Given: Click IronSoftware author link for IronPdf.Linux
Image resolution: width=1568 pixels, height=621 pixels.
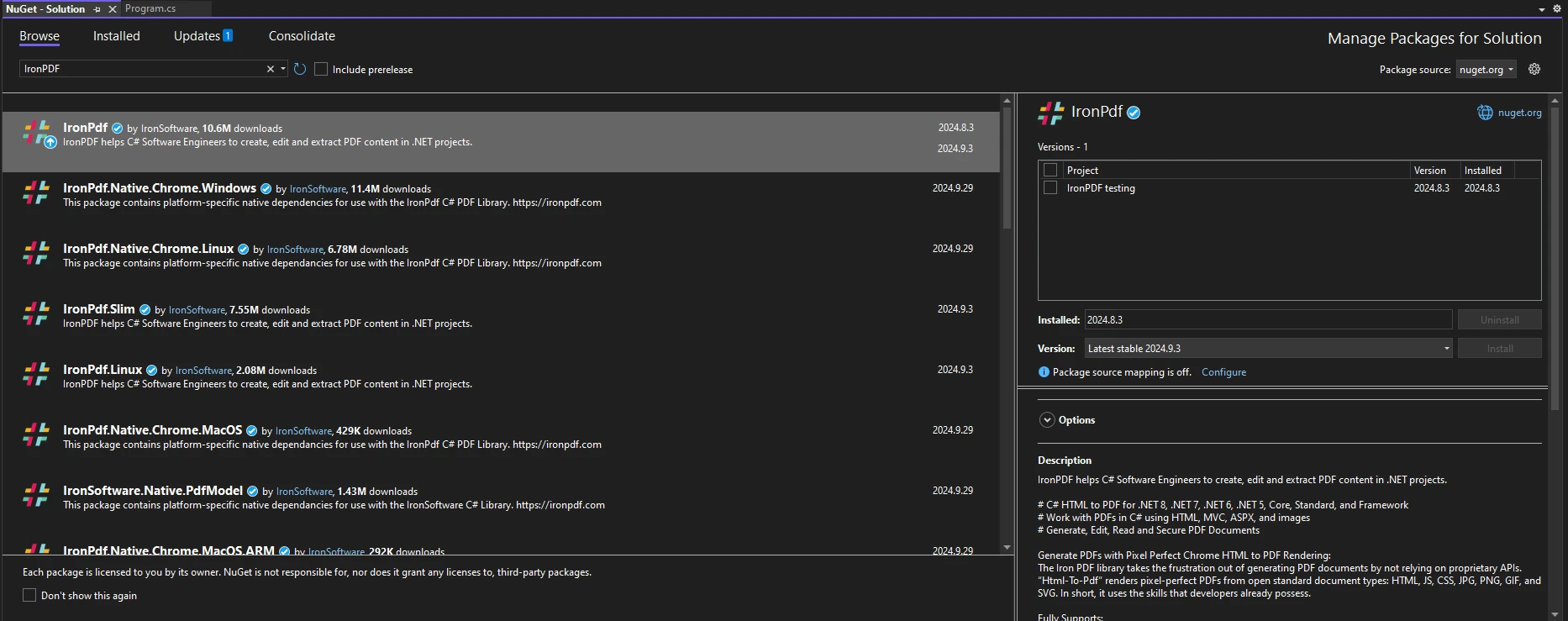Looking at the screenshot, I should coord(203,371).
